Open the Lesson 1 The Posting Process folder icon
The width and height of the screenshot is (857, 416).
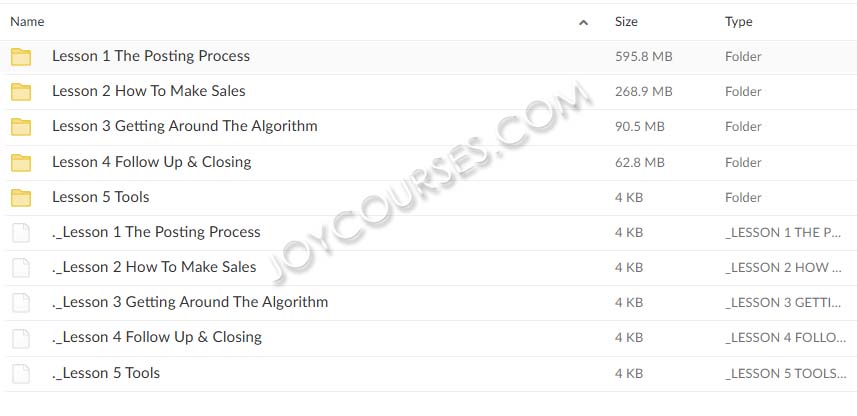21,57
